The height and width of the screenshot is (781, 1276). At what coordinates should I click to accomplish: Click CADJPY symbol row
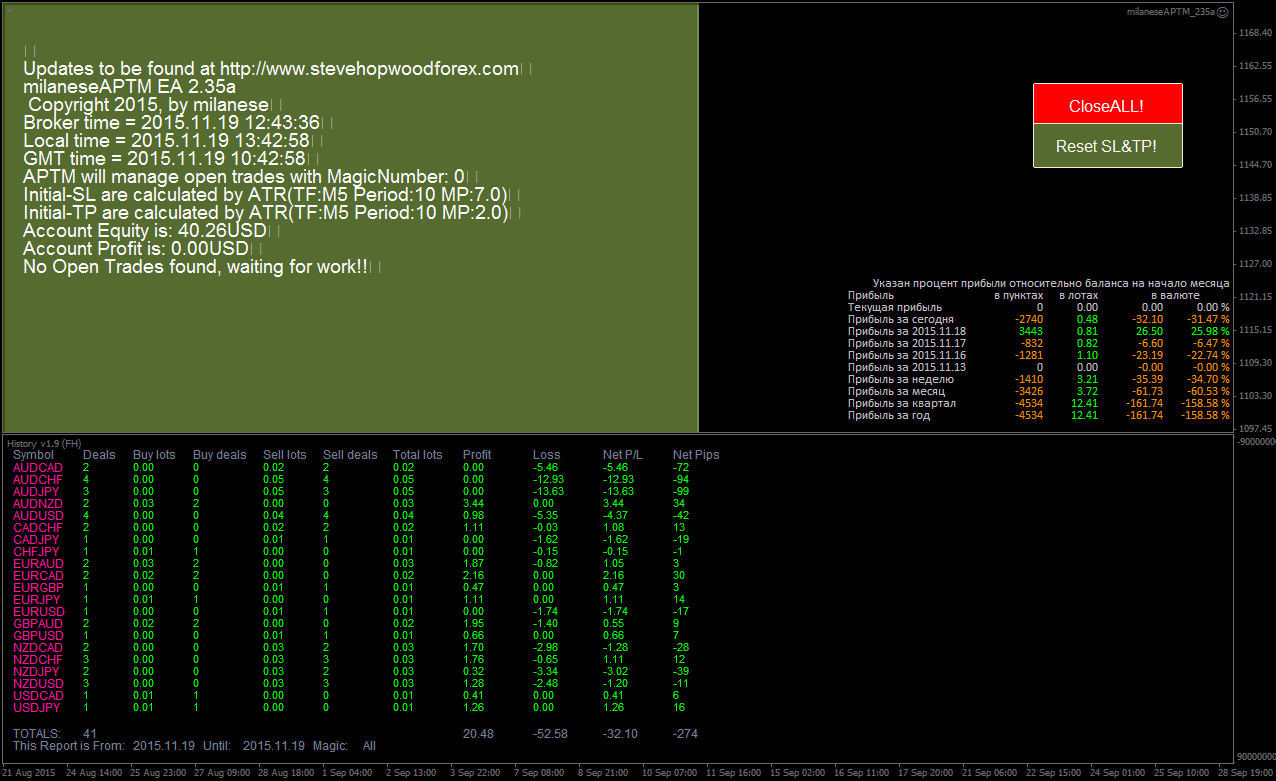coord(36,540)
